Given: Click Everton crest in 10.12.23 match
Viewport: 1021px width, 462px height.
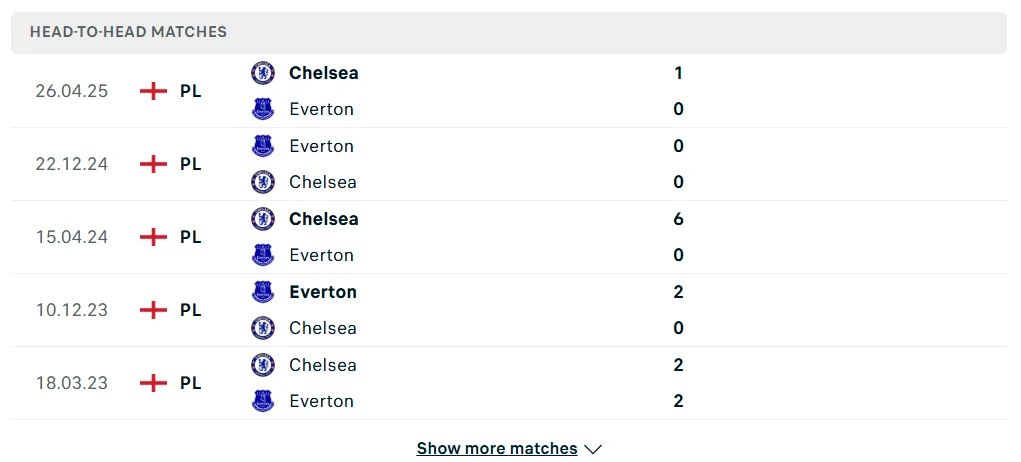Looking at the screenshot, I should click(263, 292).
